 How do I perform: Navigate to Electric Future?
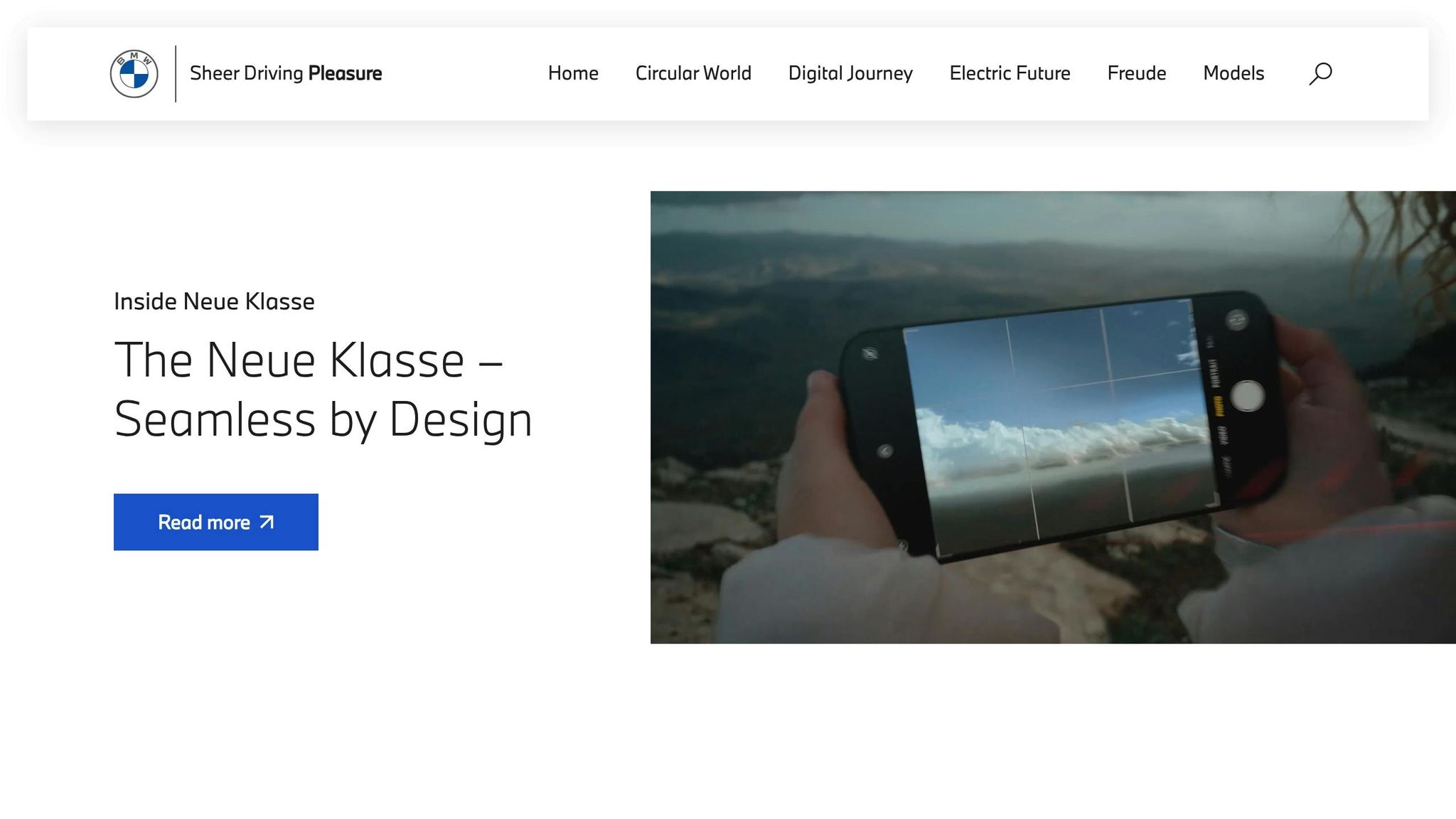(1010, 73)
